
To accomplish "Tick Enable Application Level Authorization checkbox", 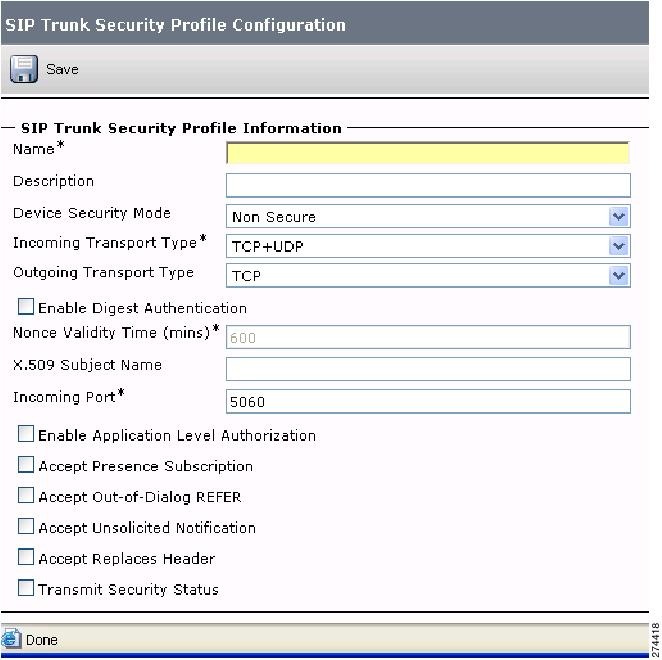I will (x=26, y=434).
